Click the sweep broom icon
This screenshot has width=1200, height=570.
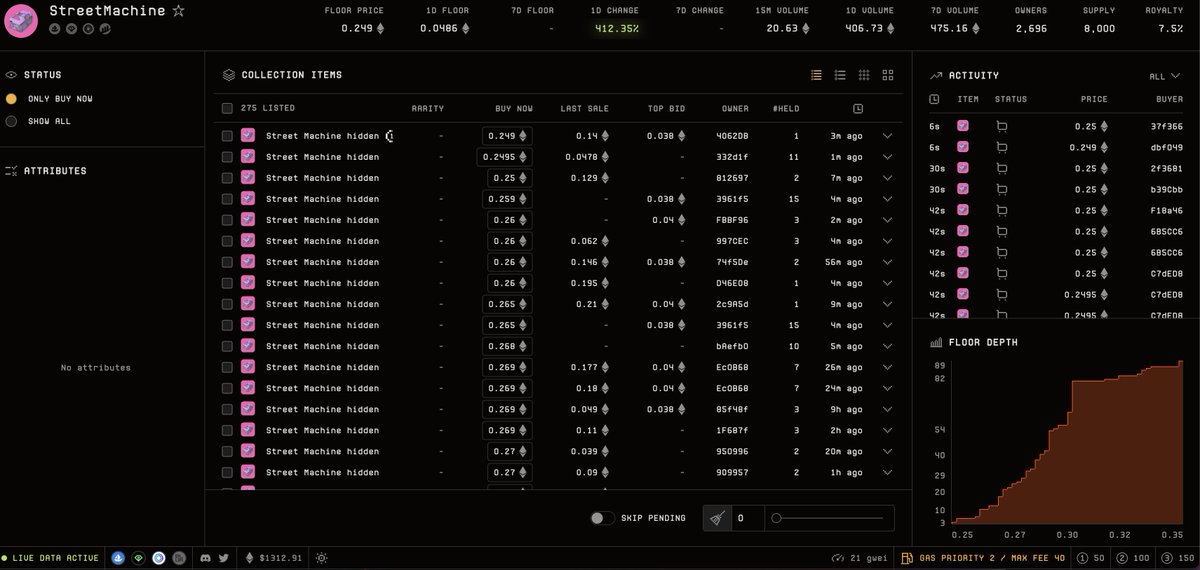[717, 518]
